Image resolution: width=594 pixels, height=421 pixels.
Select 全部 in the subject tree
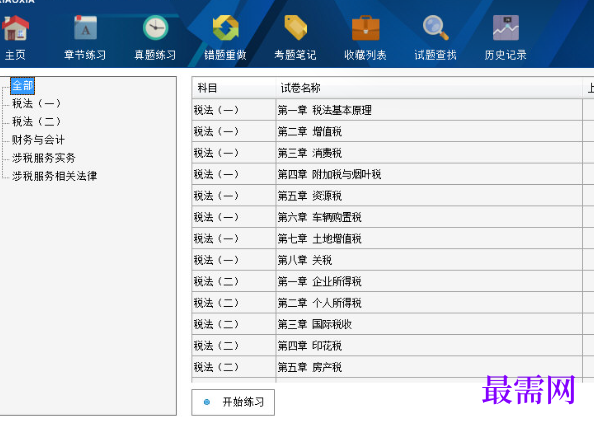22,86
